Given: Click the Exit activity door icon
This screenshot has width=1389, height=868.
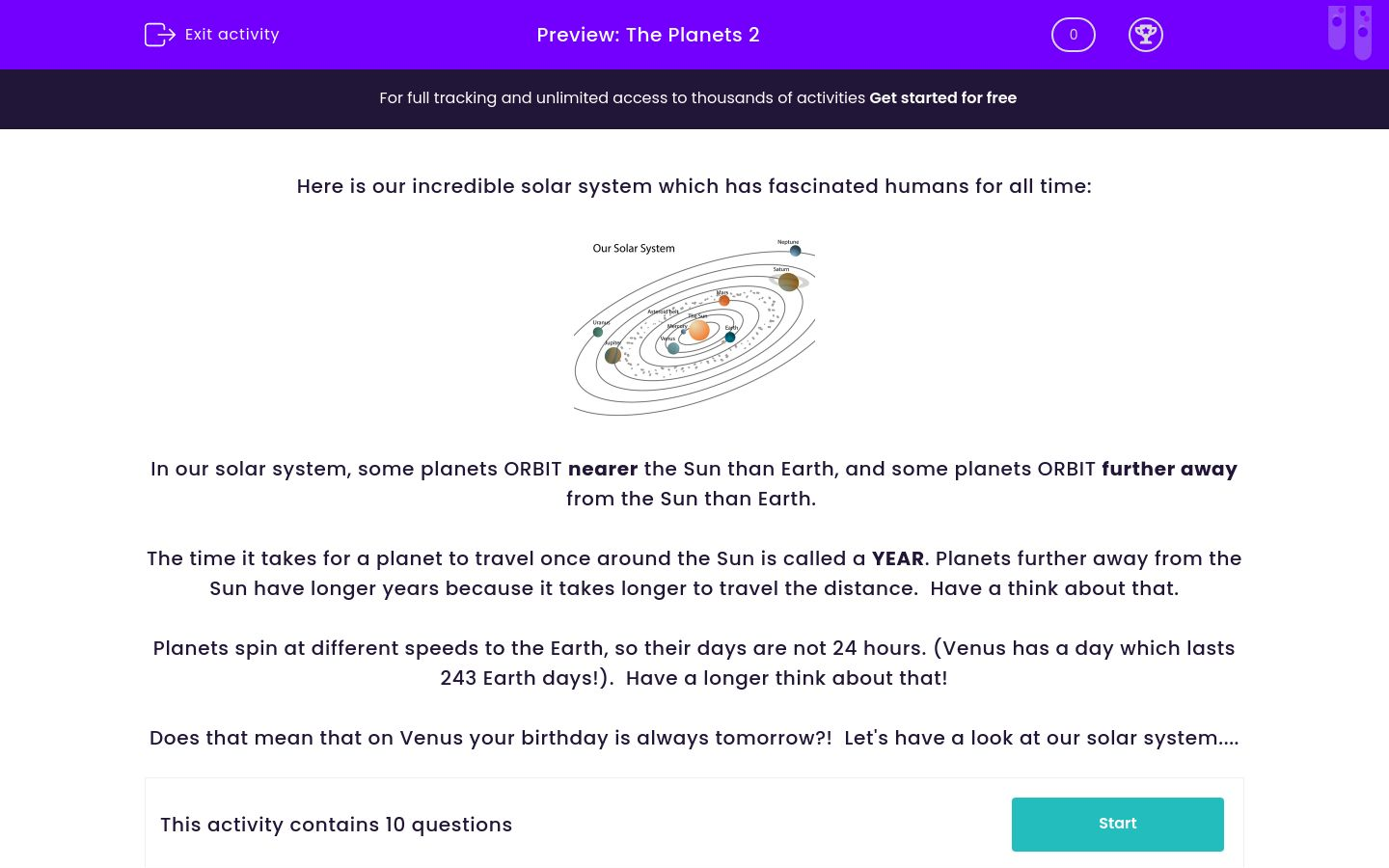Looking at the screenshot, I should 160,34.
